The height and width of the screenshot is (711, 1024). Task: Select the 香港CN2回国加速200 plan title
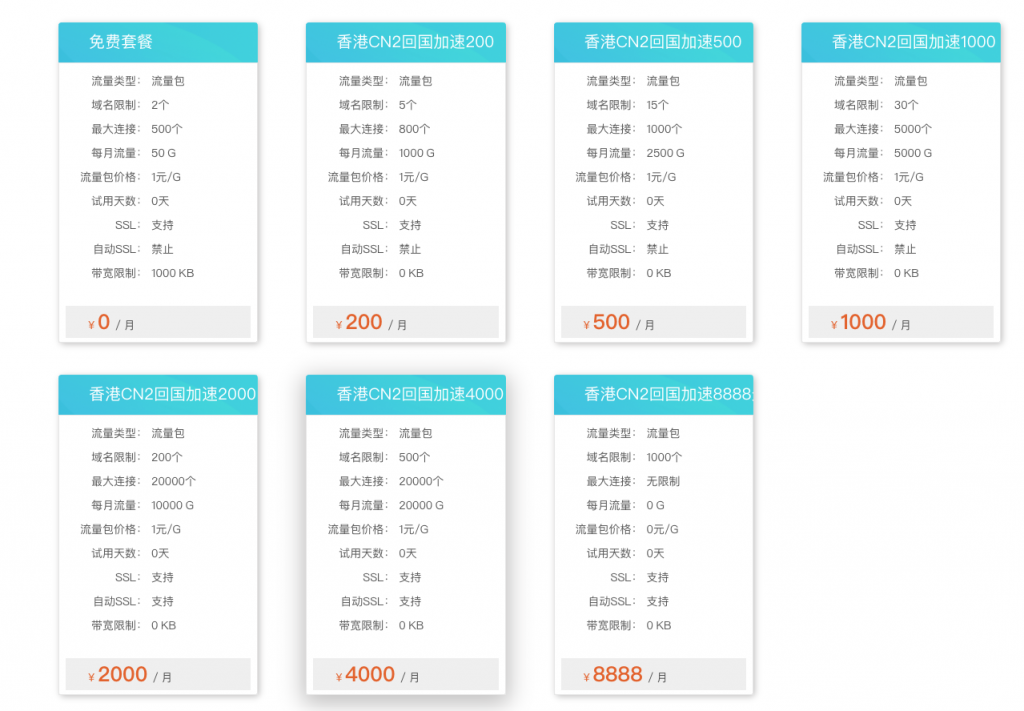(415, 42)
